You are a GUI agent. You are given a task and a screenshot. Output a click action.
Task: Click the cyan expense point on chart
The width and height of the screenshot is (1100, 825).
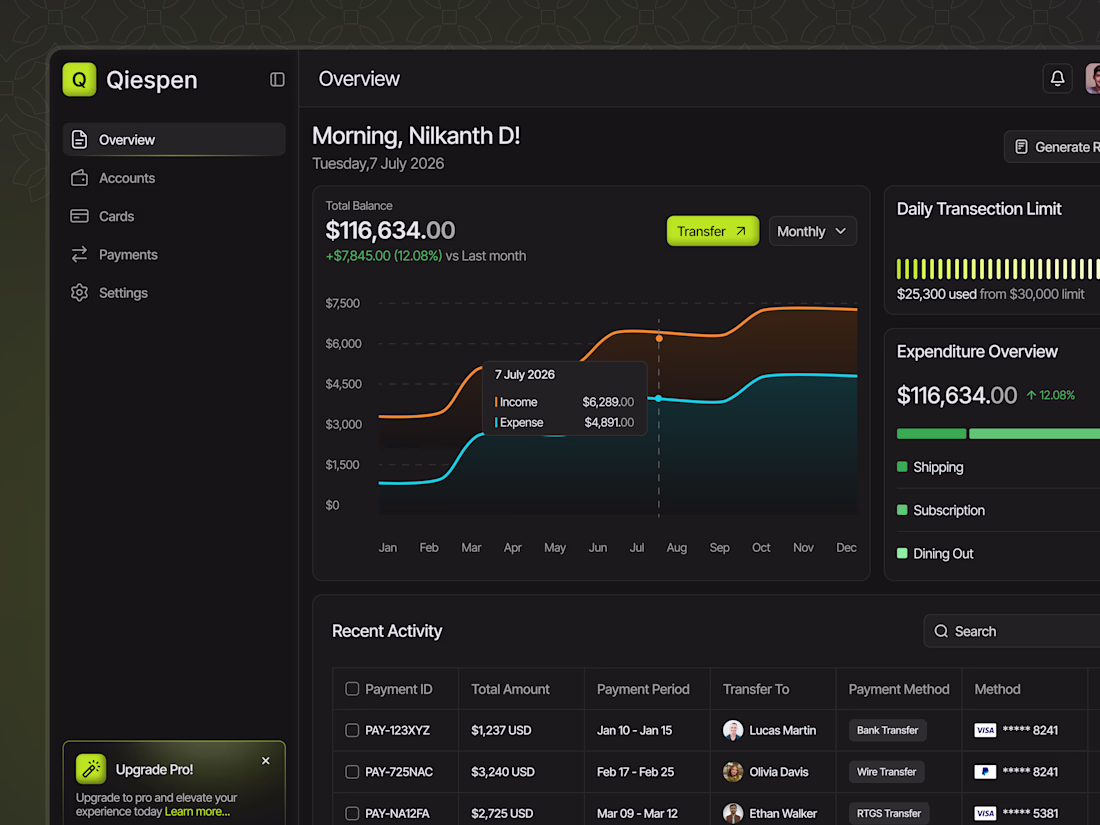[659, 398]
